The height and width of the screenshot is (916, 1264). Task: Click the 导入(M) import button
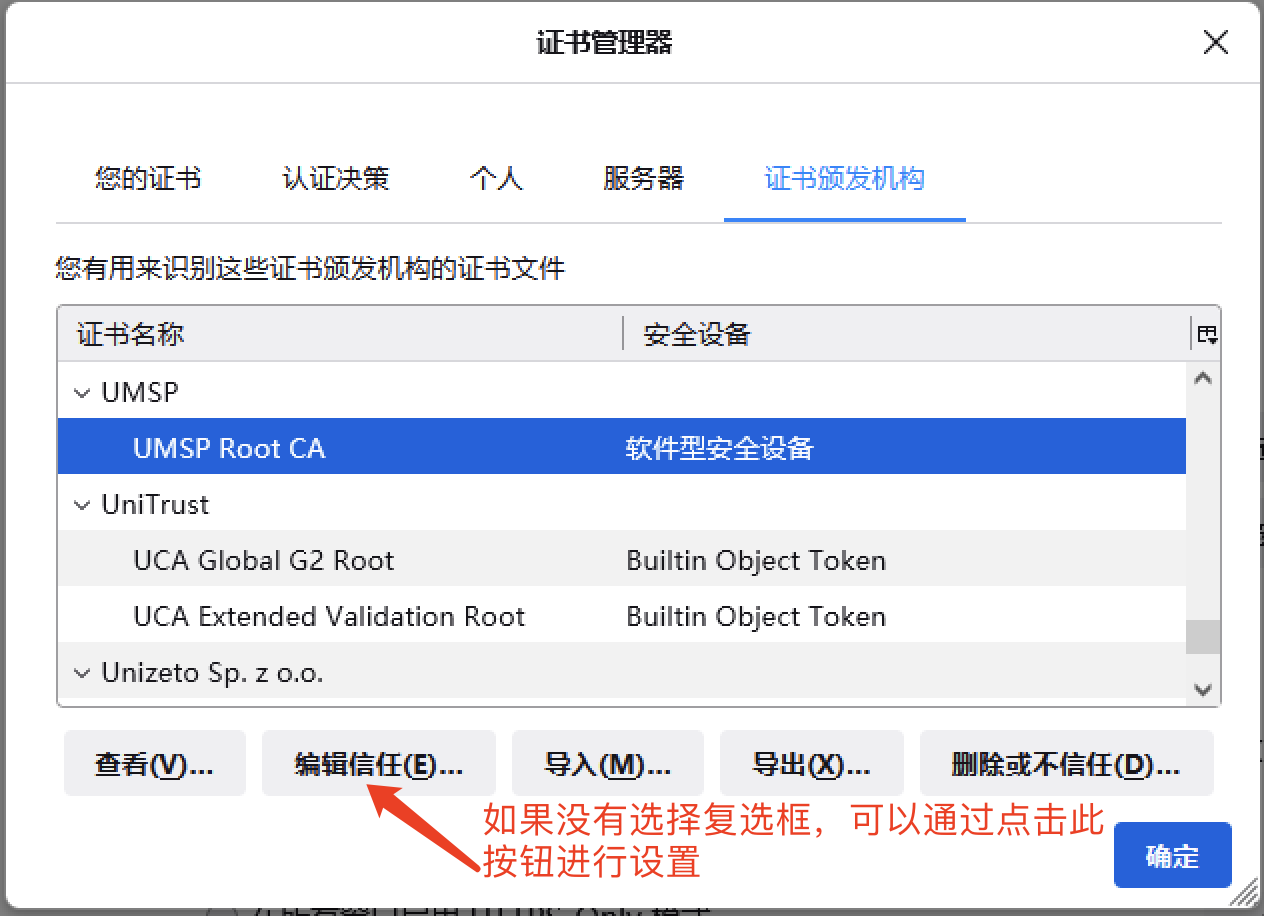(607, 765)
